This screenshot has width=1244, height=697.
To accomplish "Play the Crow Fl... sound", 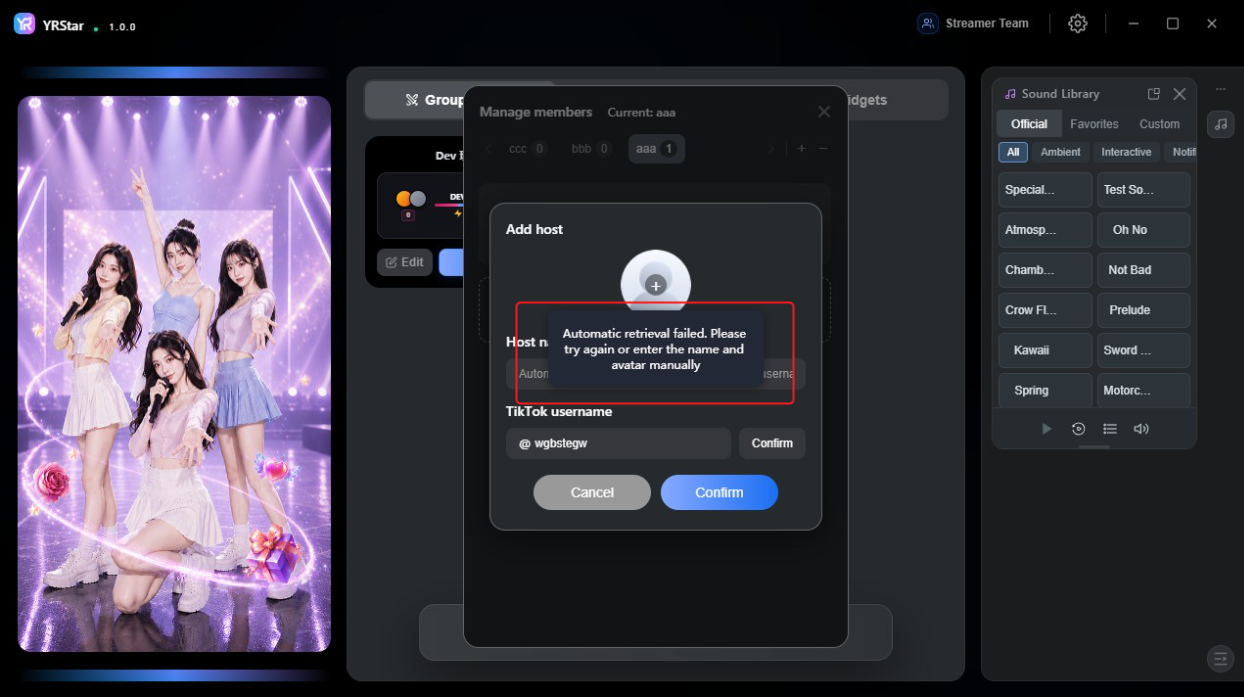I will [1045, 310].
